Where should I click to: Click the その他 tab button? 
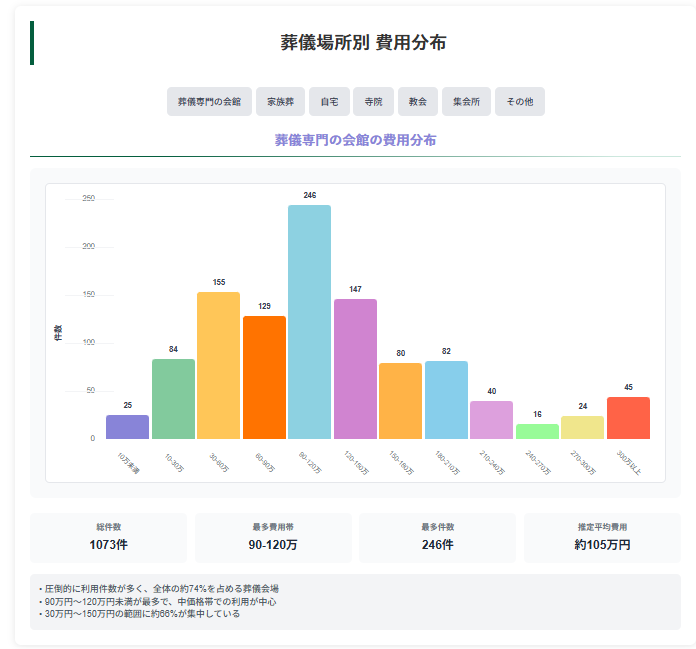(519, 102)
